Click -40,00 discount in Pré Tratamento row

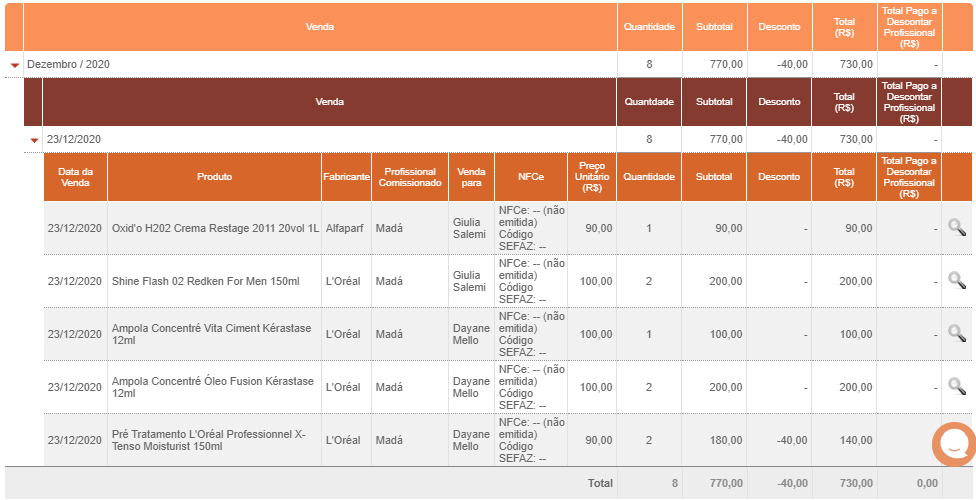pyautogui.click(x=792, y=440)
